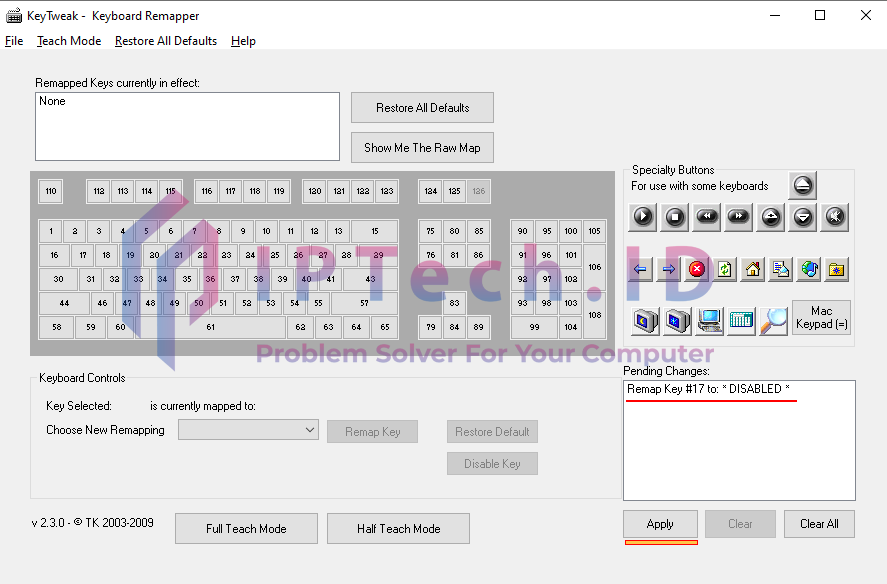Select numpad key 99 on keyboard map
The height and width of the screenshot is (584, 887).
(x=535, y=327)
